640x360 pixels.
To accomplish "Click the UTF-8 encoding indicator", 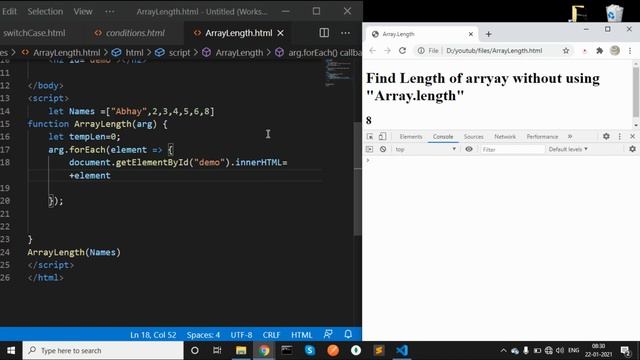I will [241, 335].
